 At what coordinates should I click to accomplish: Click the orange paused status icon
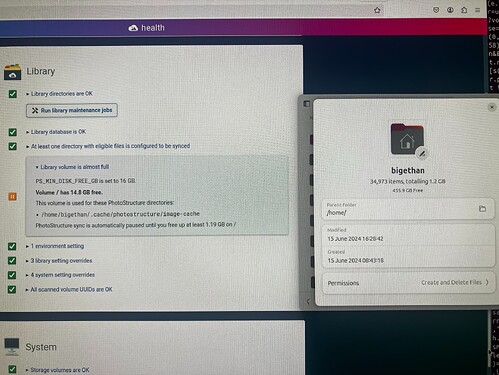(x=12, y=197)
